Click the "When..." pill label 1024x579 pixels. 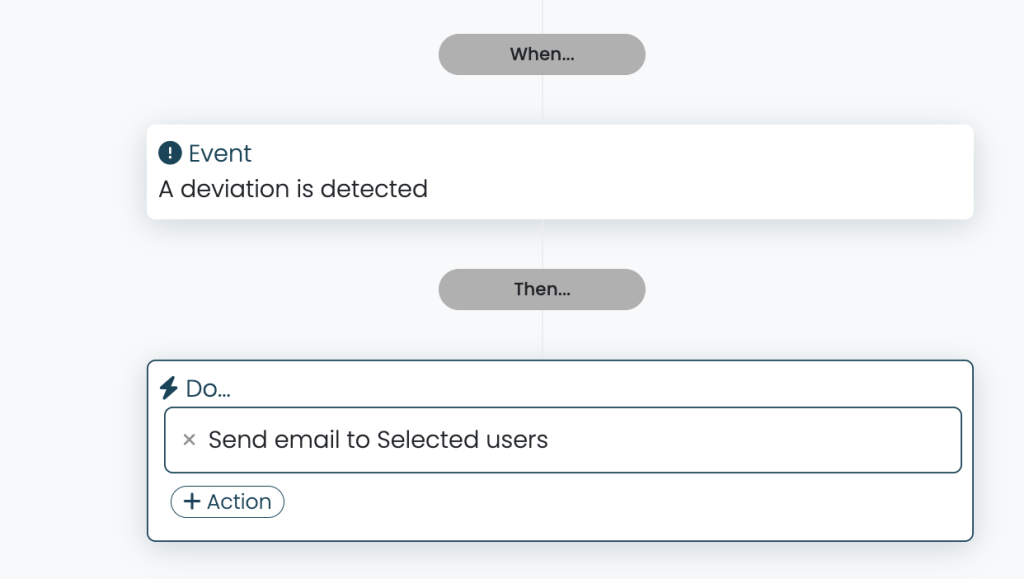542,54
